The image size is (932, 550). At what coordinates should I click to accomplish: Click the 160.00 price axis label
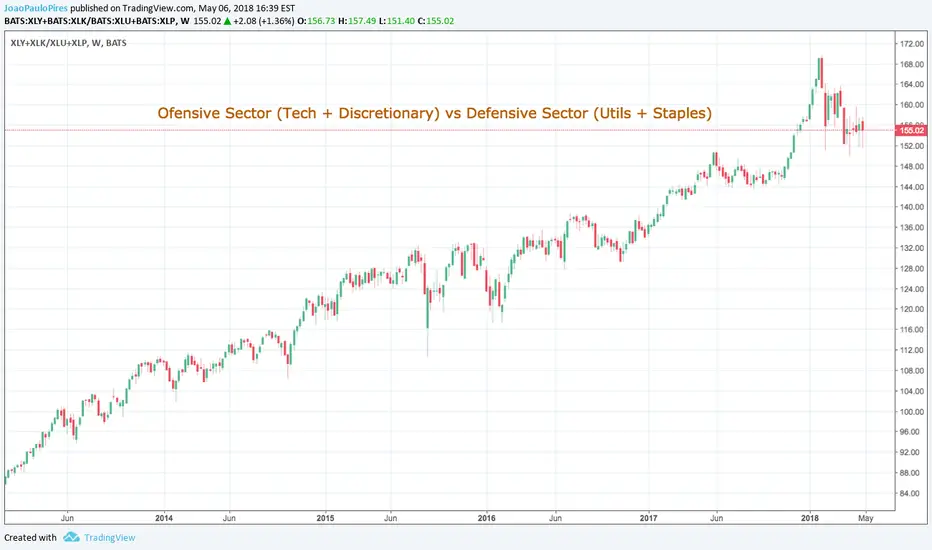click(912, 105)
